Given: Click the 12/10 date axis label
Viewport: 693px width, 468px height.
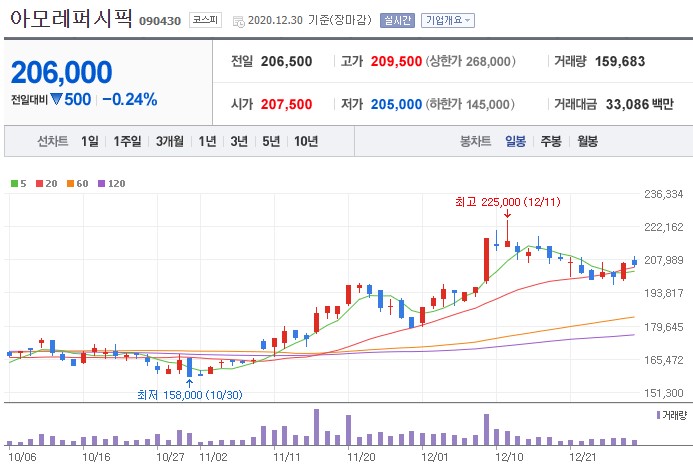Looking at the screenshot, I should click(x=509, y=457).
